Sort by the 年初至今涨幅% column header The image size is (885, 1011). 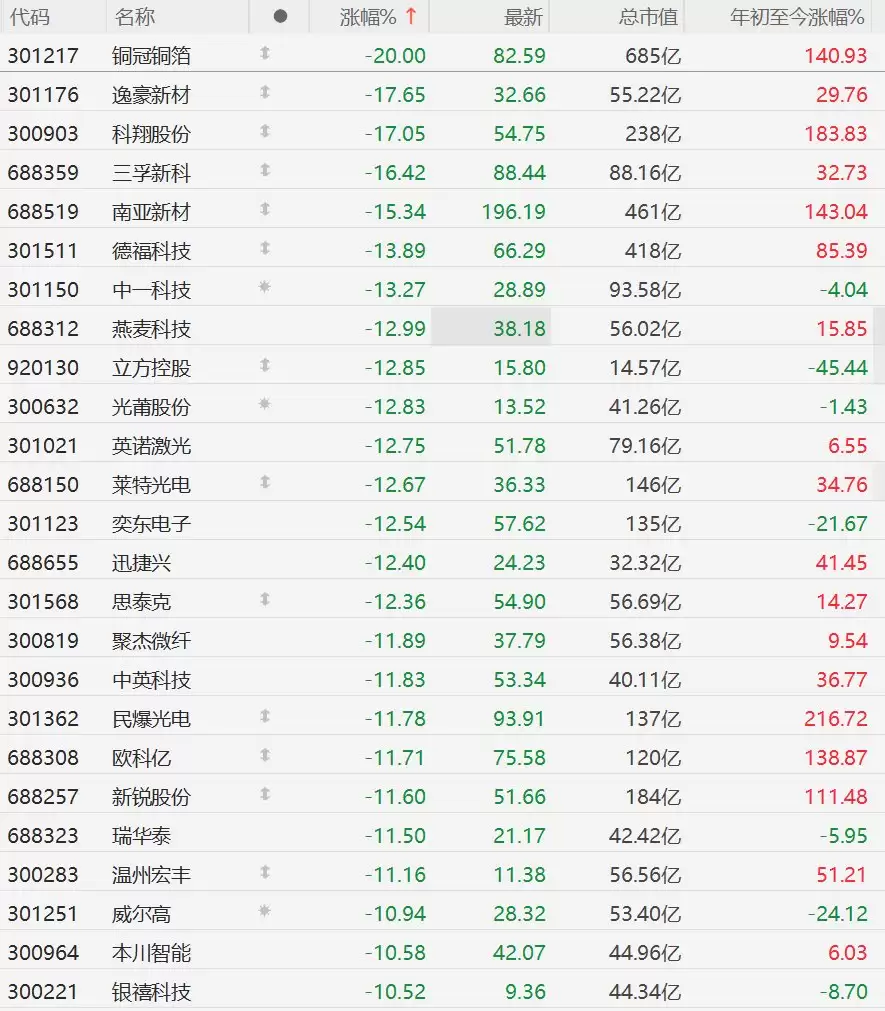point(797,17)
